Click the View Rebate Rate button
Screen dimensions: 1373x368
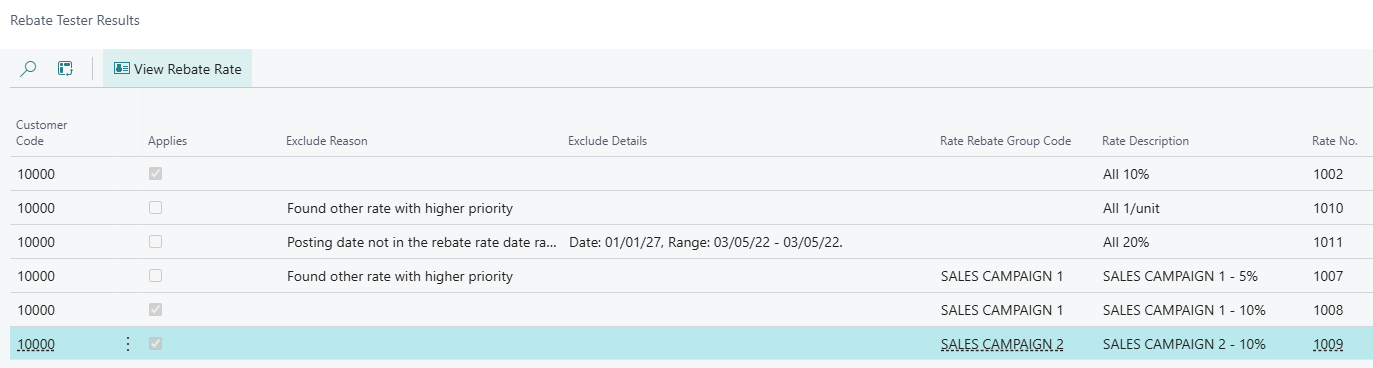177,69
